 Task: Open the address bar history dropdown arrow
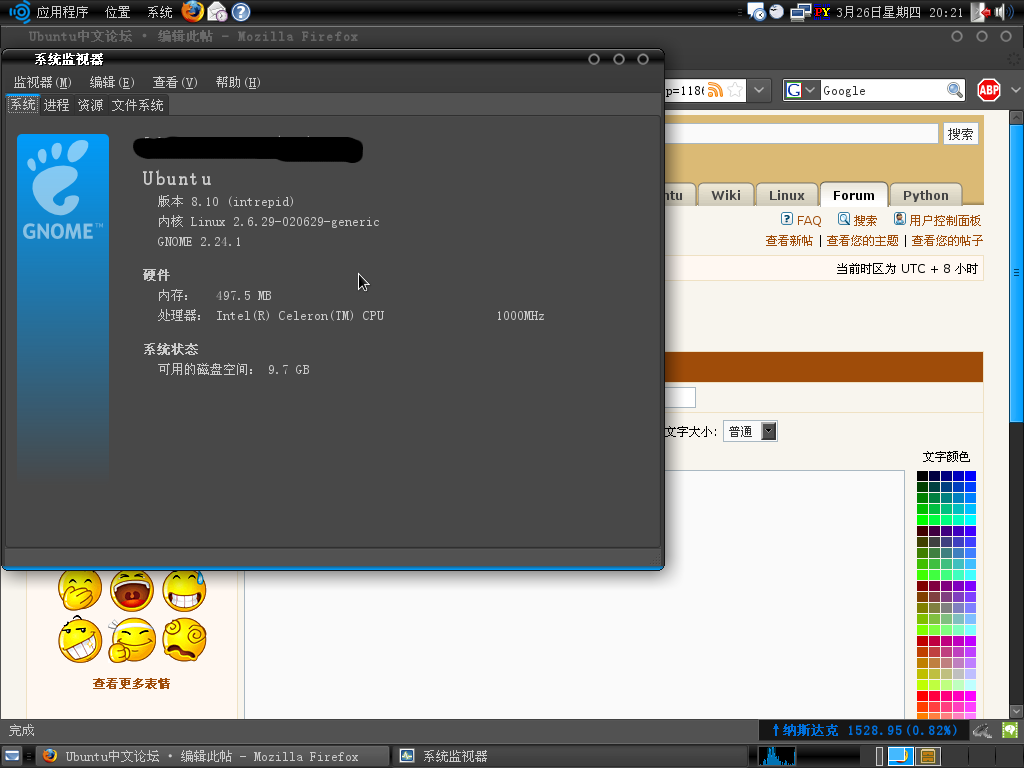click(759, 90)
